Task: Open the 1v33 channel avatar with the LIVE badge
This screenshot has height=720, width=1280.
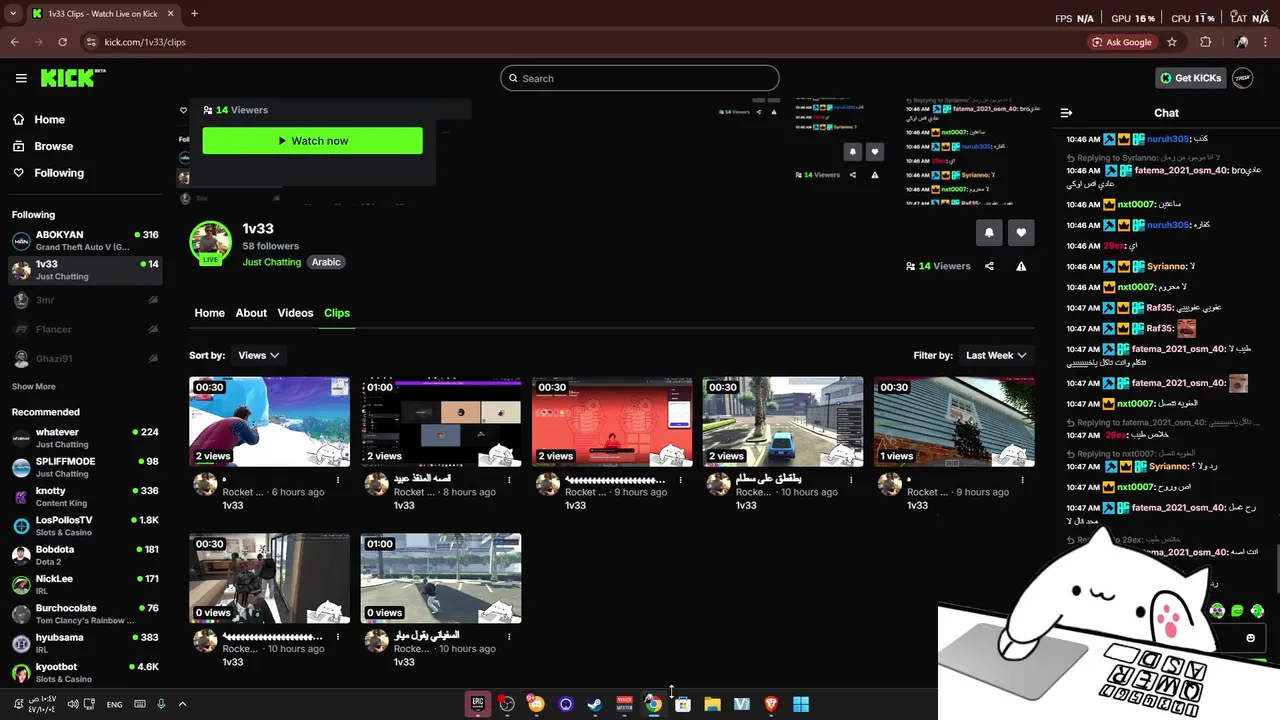Action: (210, 243)
